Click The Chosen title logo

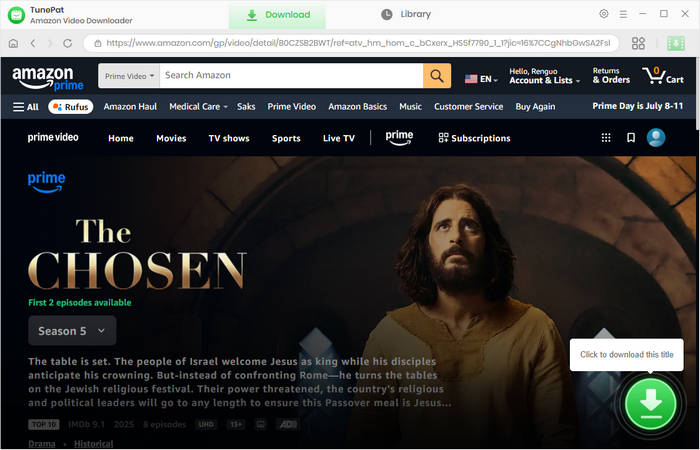(x=137, y=254)
